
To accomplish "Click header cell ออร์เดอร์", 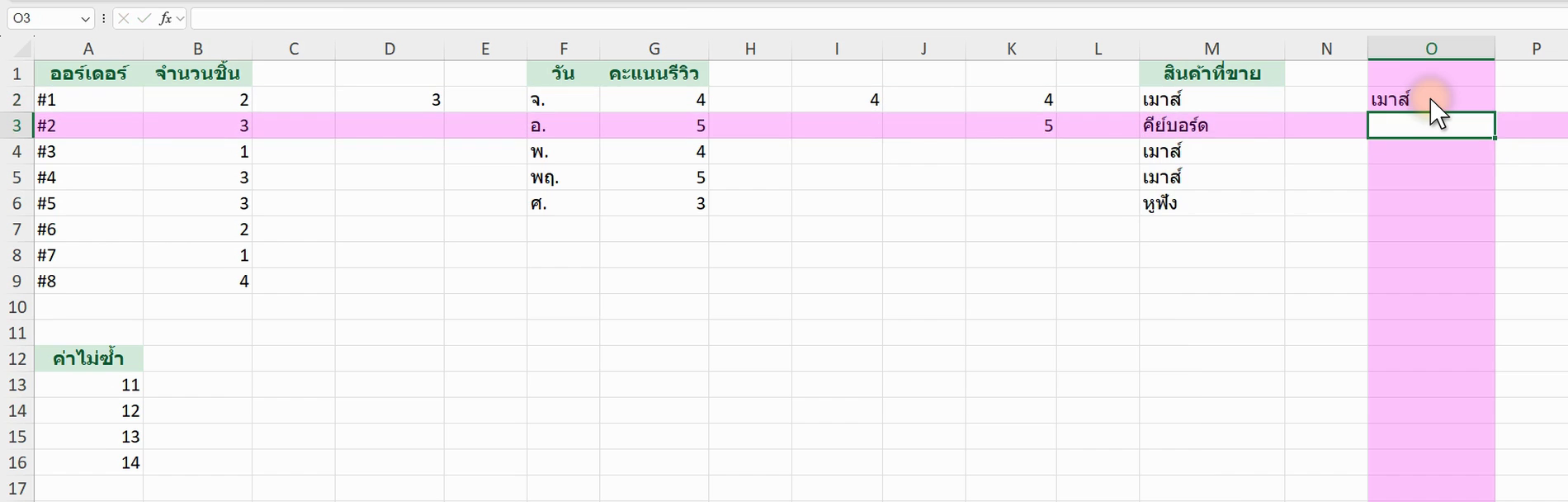I will 88,73.
